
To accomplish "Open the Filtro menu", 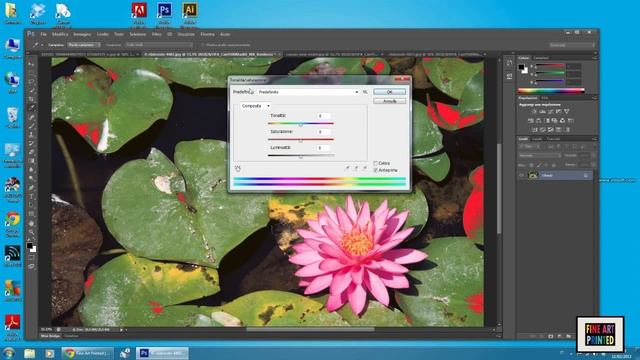I will [157, 34].
